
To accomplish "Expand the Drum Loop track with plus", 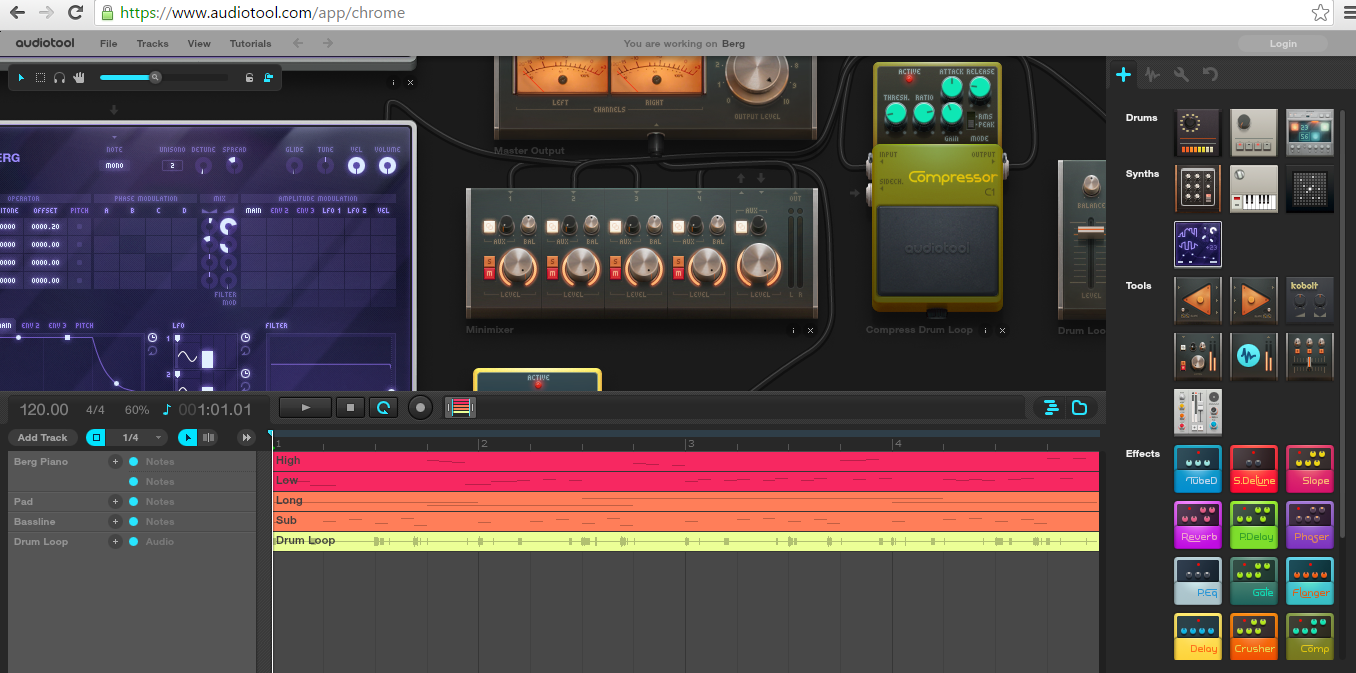I will pos(115,542).
